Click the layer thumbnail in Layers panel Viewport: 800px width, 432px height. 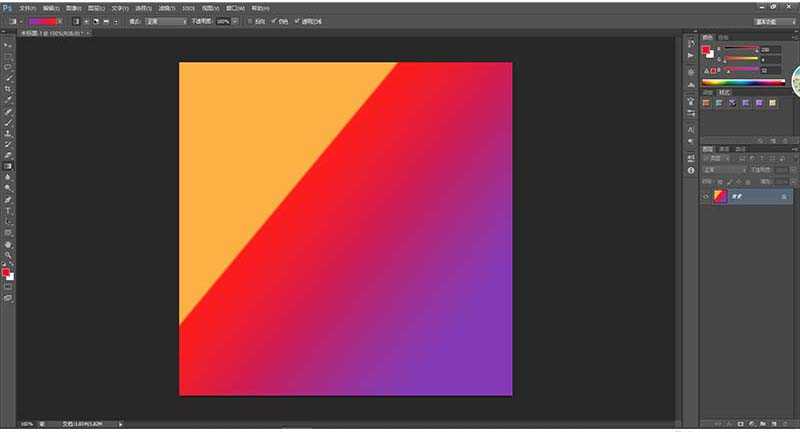coord(719,197)
